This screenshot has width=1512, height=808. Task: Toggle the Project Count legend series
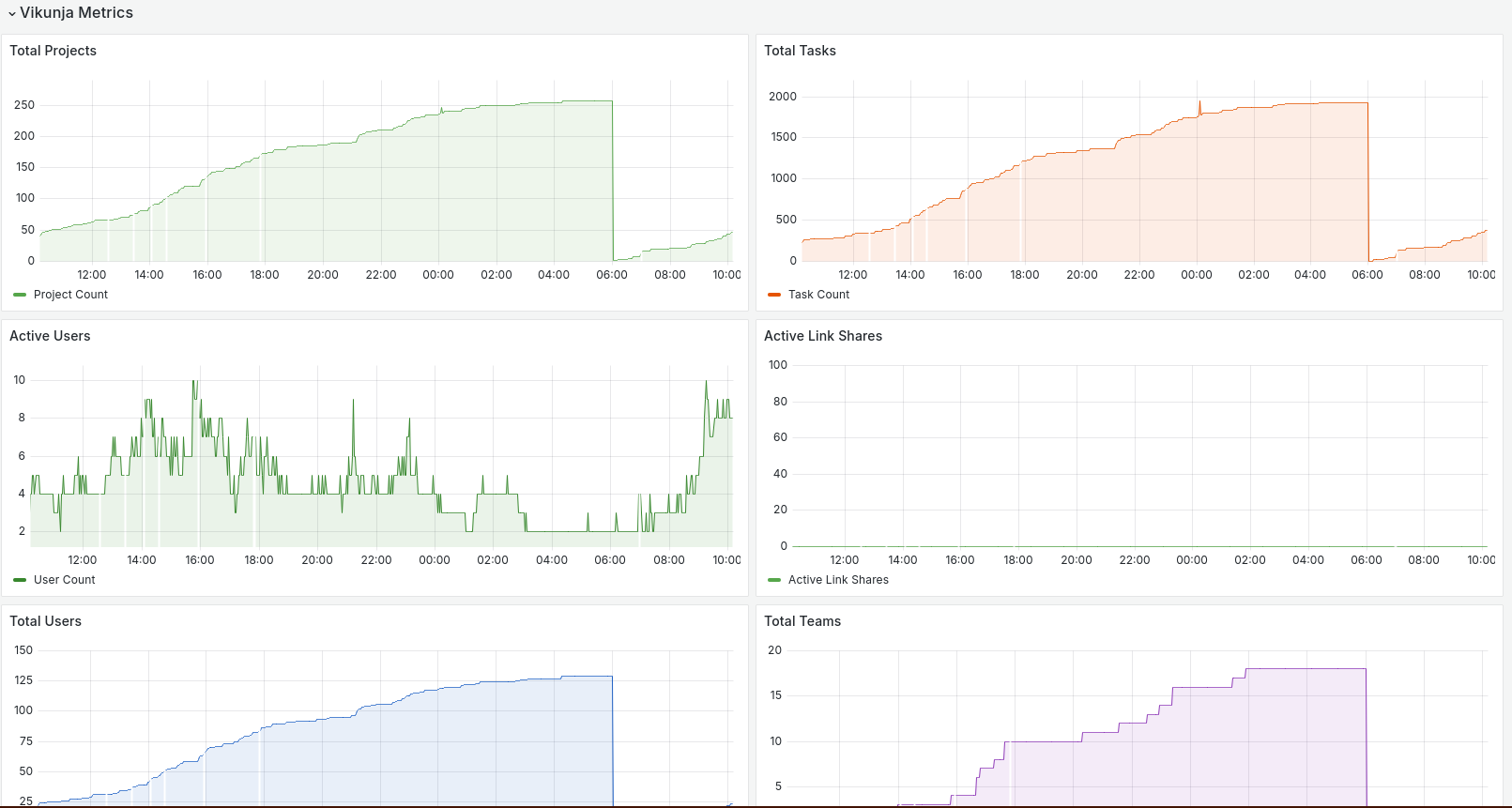pyautogui.click(x=70, y=295)
